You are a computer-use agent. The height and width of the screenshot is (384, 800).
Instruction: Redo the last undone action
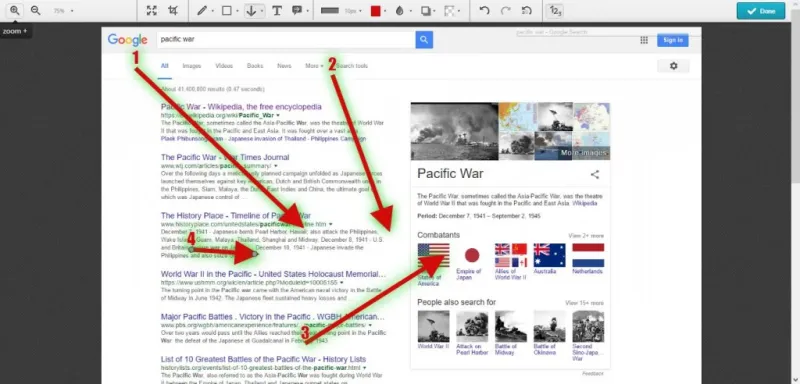point(506,11)
